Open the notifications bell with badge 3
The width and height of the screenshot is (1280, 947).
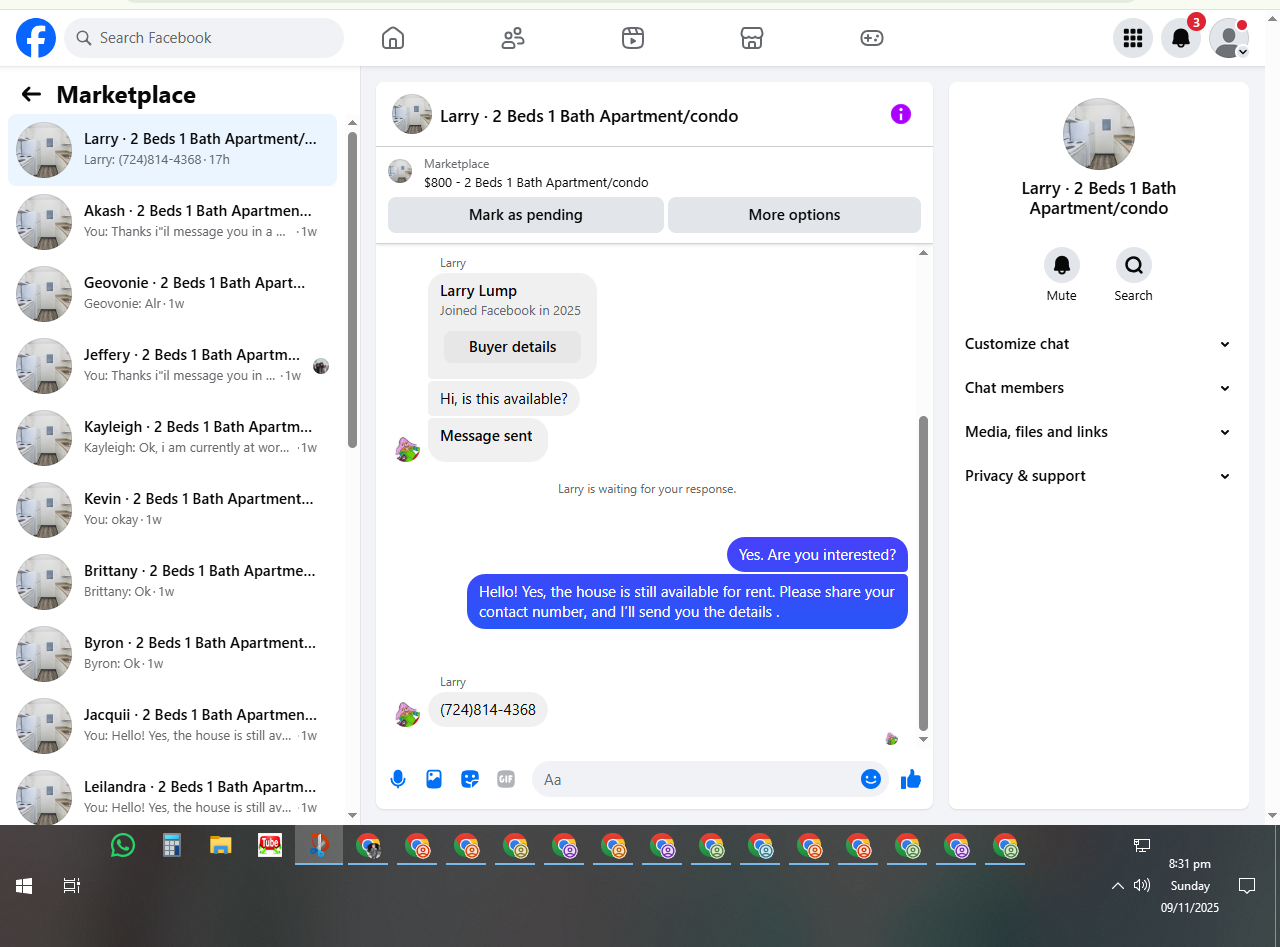[1181, 38]
